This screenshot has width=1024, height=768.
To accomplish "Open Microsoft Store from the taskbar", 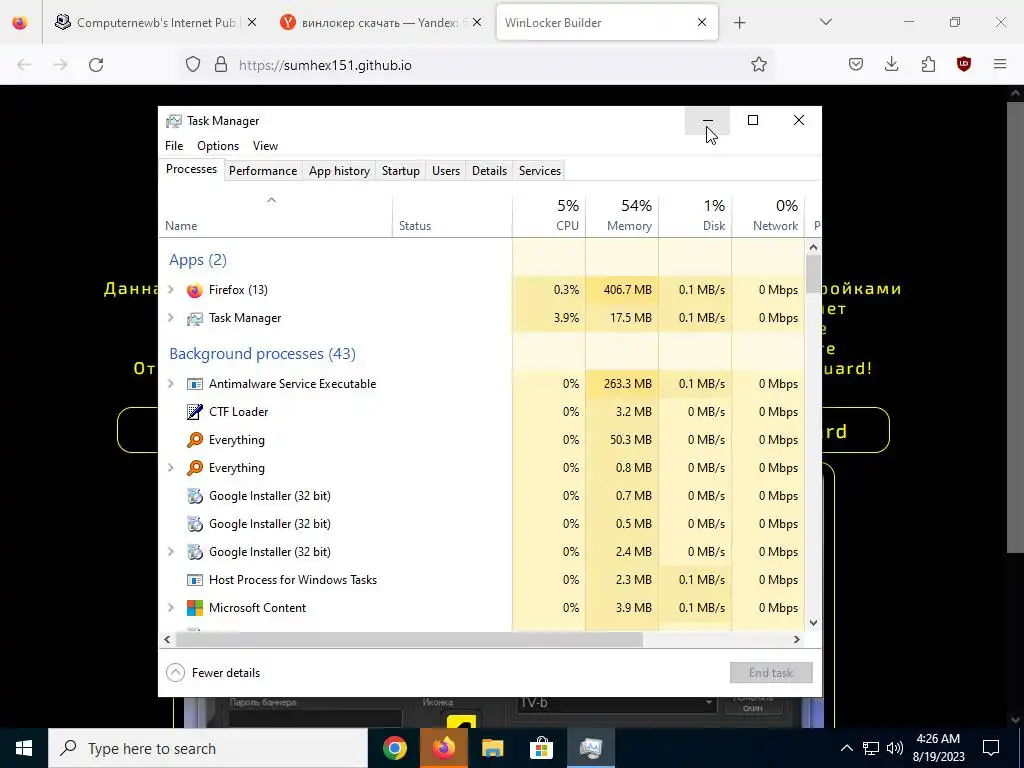I will click(541, 748).
